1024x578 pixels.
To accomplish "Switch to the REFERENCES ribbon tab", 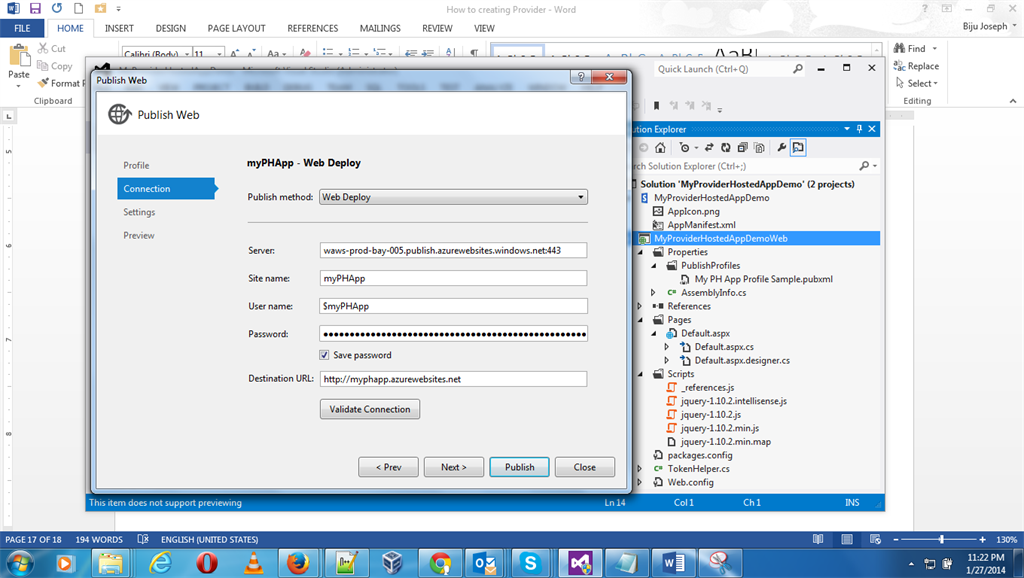I will pos(312,28).
